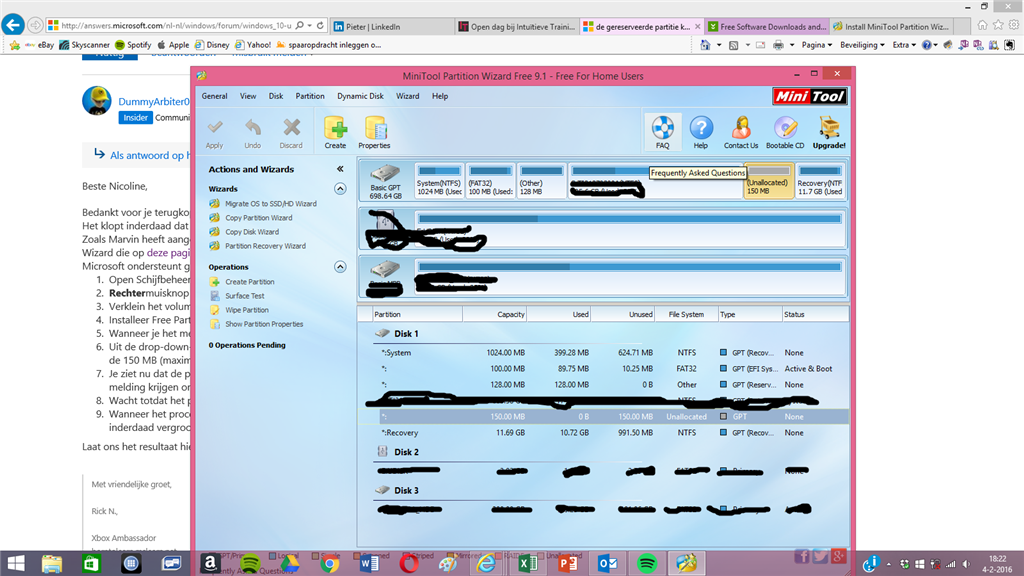Select the (Other) 128 MB partition block
The width and height of the screenshot is (1024, 576).
point(541,181)
